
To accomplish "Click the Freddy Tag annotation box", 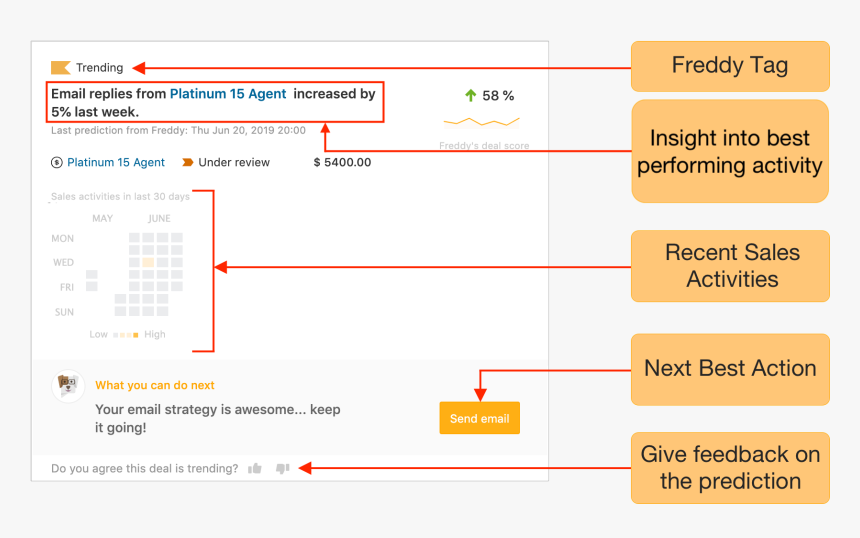I will (730, 66).
